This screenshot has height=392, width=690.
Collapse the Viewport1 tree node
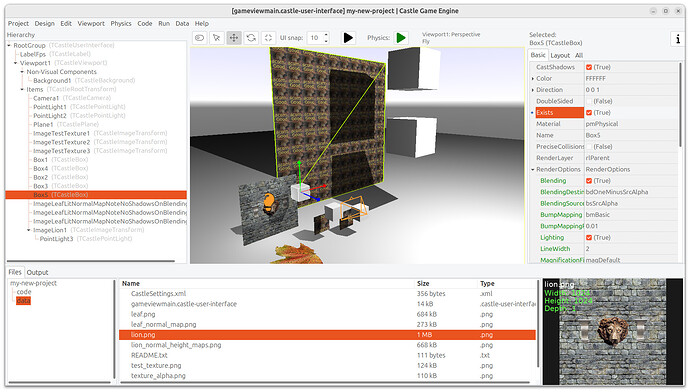[x=15, y=63]
